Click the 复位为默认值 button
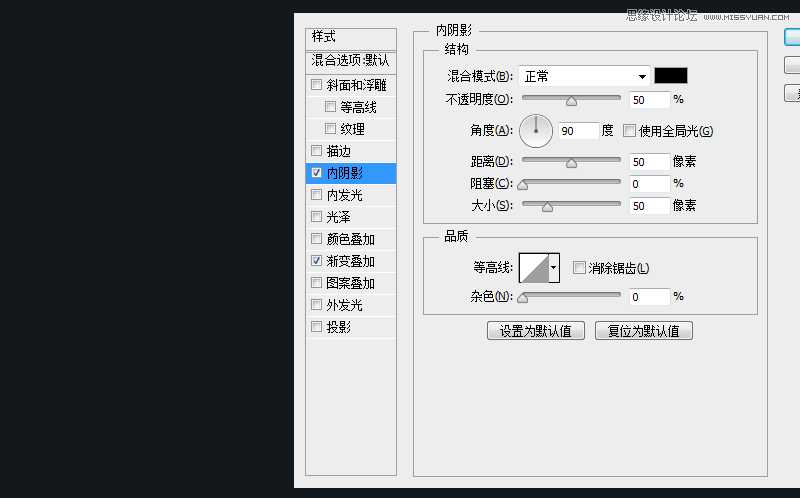 coord(643,331)
